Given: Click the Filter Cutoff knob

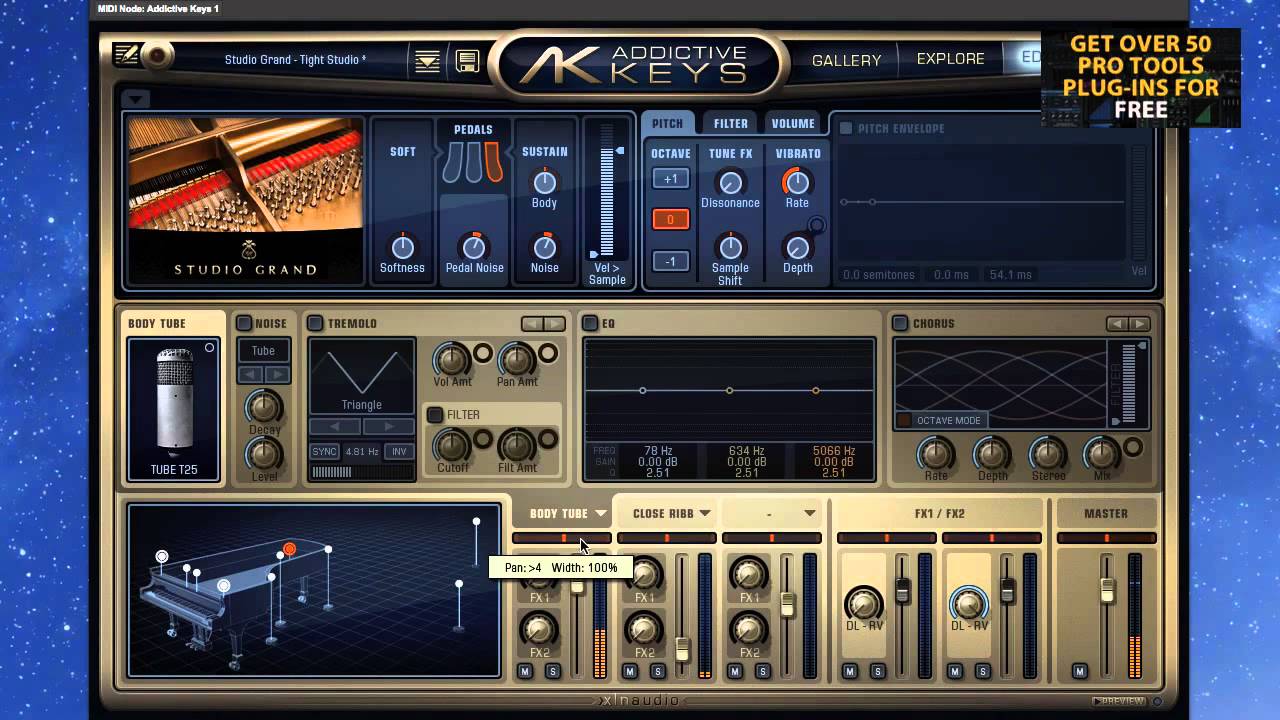Looking at the screenshot, I should (x=451, y=445).
